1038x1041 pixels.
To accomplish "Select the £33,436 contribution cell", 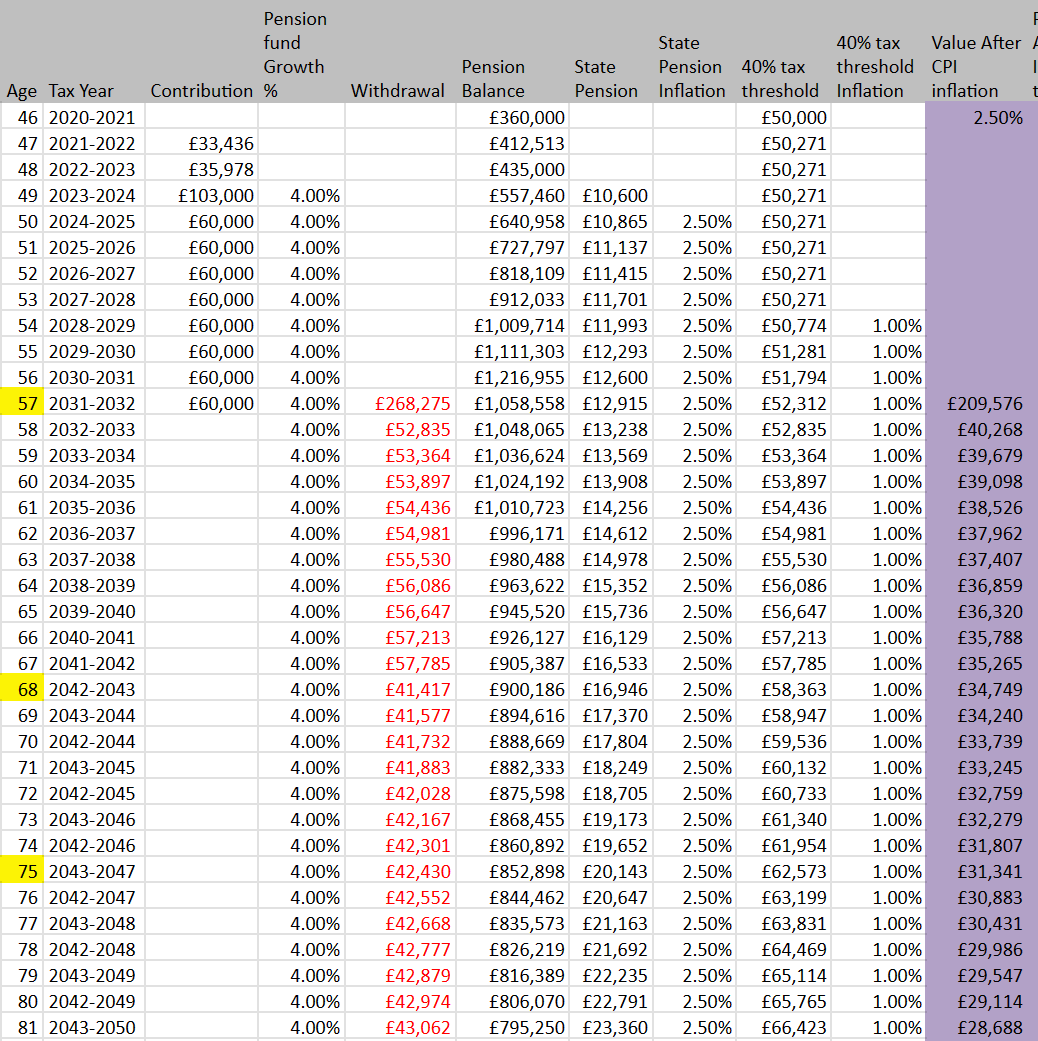I will coord(220,143).
